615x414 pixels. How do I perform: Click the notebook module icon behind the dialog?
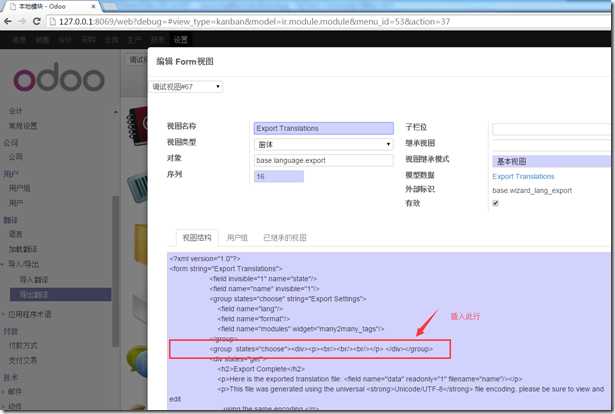click(x=137, y=126)
